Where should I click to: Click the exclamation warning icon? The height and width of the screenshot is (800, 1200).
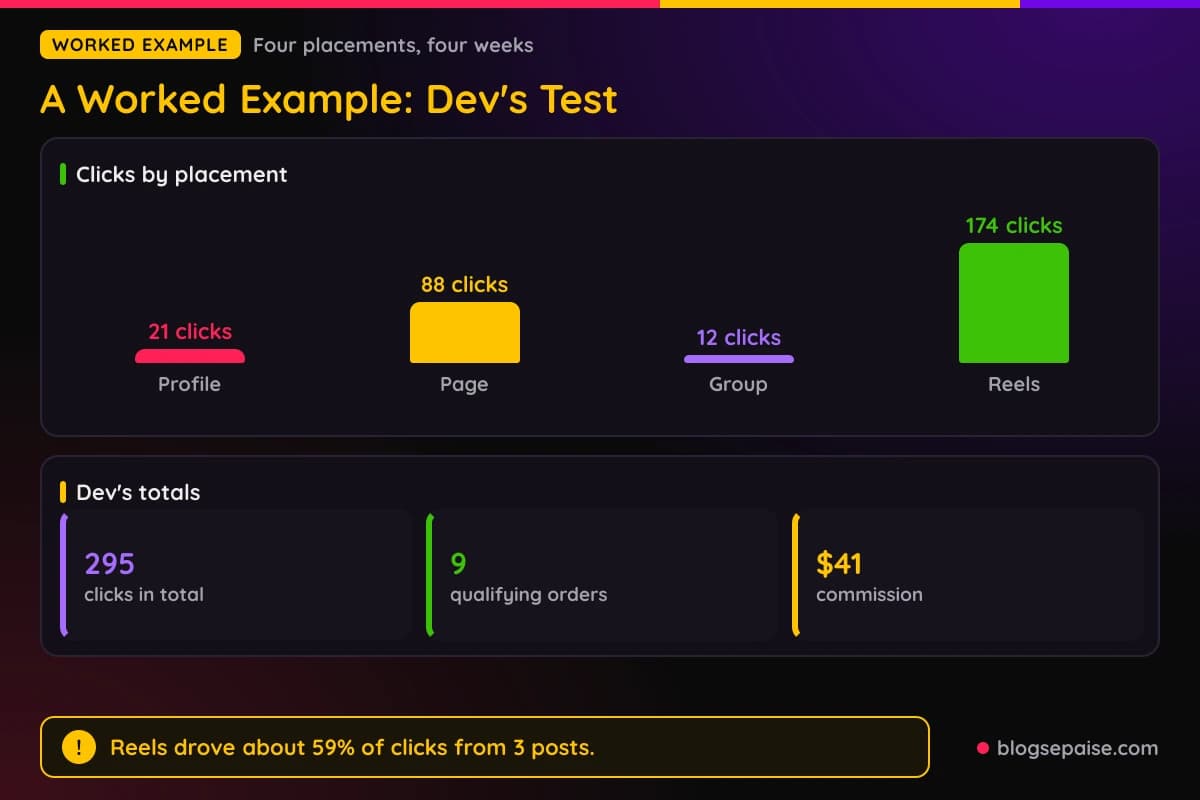[79, 747]
